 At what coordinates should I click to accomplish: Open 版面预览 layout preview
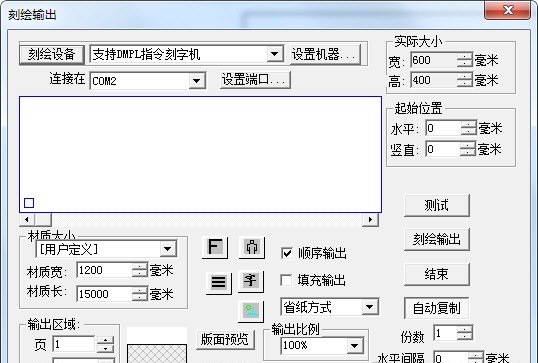pos(225,340)
